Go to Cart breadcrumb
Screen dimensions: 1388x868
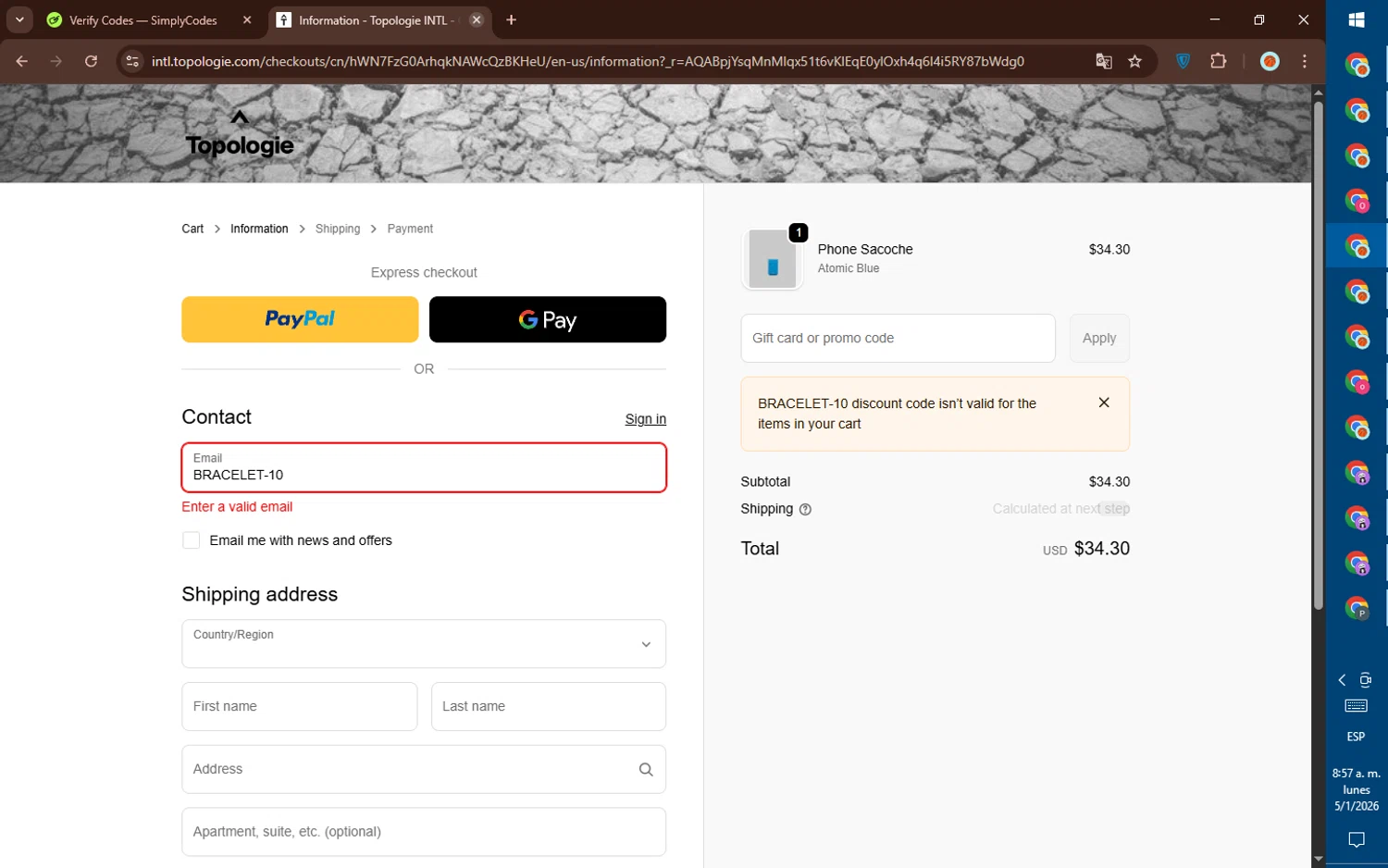coord(192,229)
